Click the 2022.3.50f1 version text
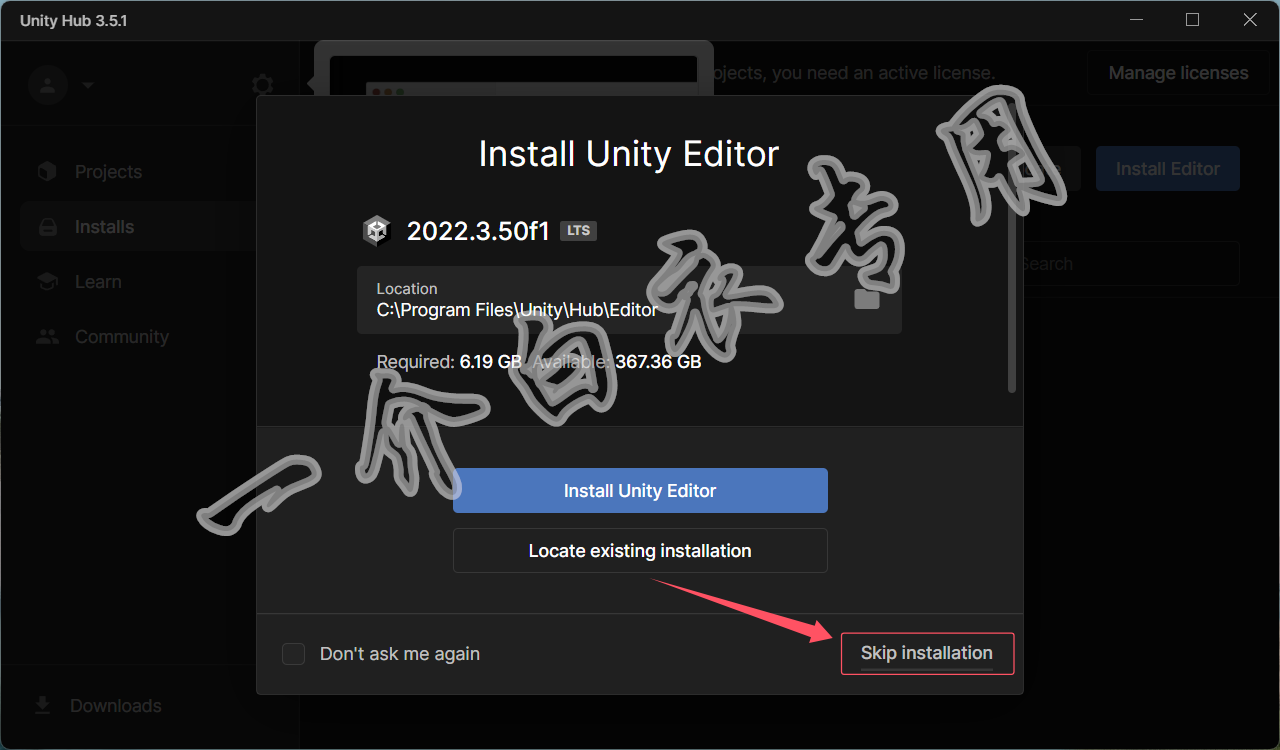1280x750 pixels. point(478,232)
